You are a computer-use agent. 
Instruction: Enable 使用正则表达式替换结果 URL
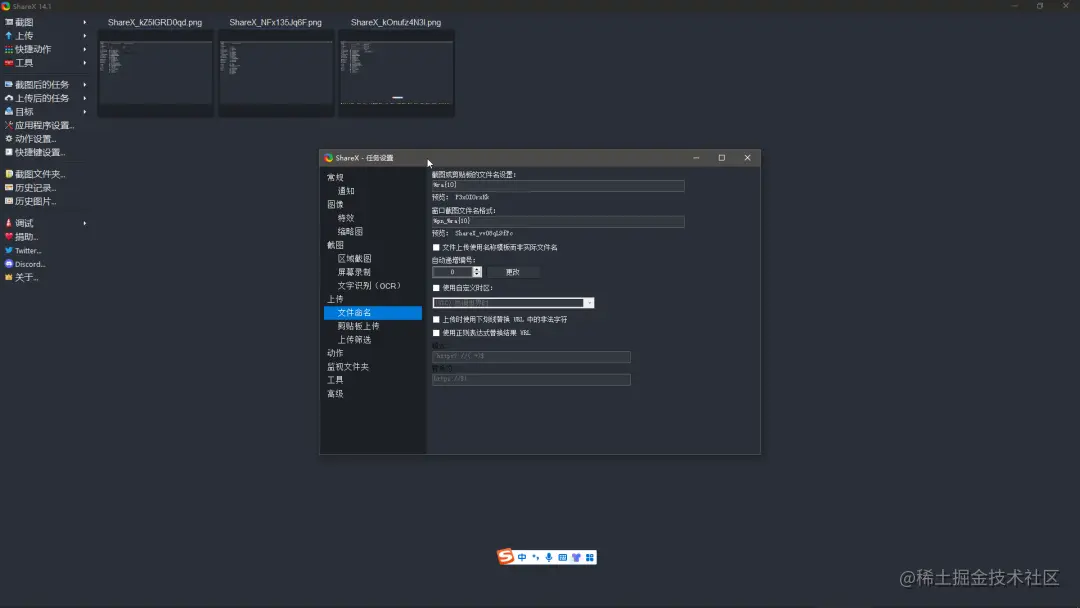point(436,332)
